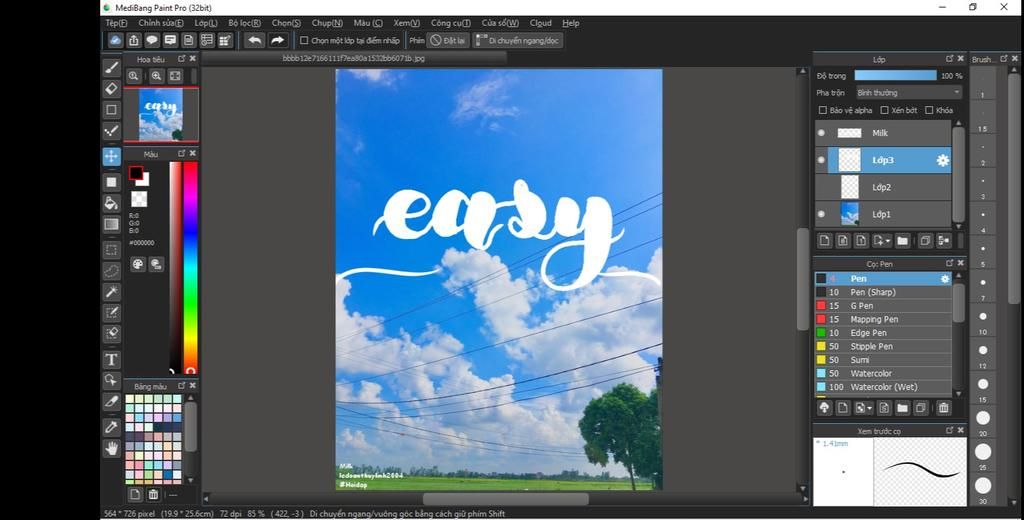
Task: Select the Hand pan tool
Action: tap(112, 448)
